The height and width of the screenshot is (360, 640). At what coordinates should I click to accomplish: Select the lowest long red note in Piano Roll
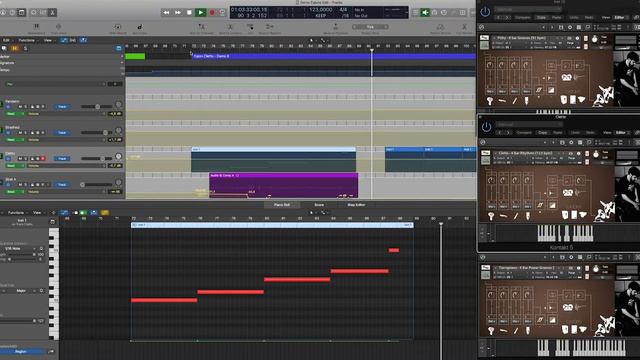164,300
